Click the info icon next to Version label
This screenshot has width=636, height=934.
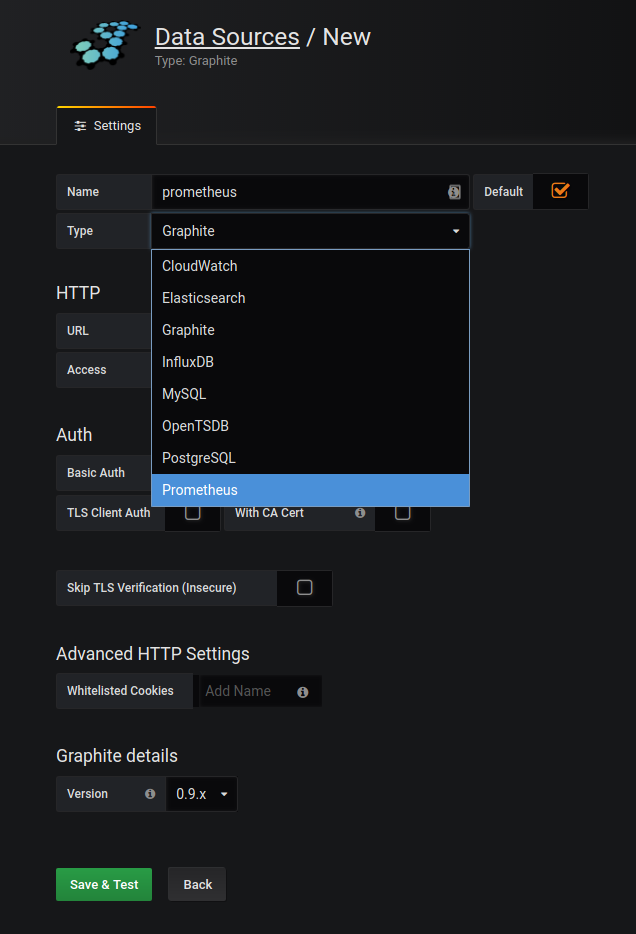tap(150, 794)
